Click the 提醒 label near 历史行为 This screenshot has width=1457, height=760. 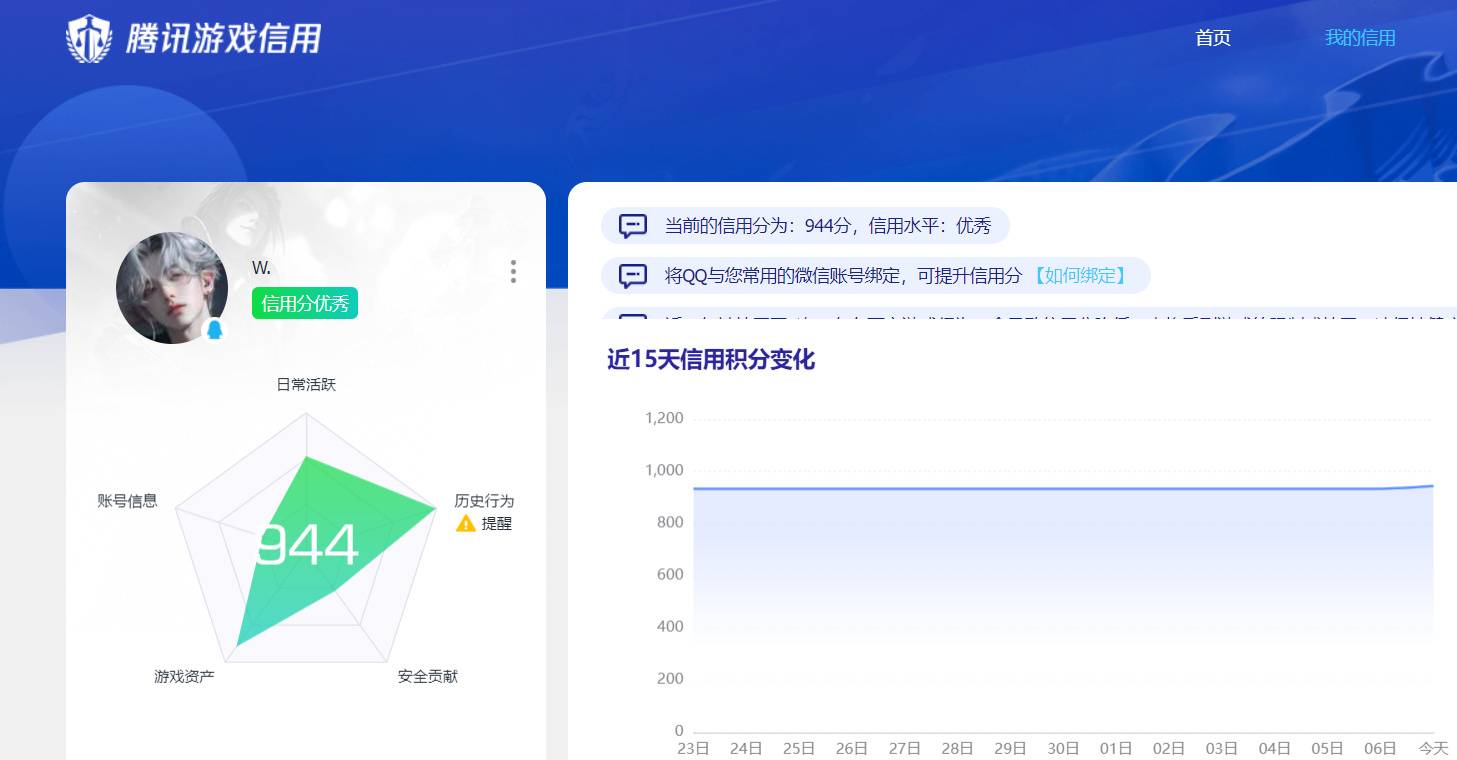click(497, 523)
